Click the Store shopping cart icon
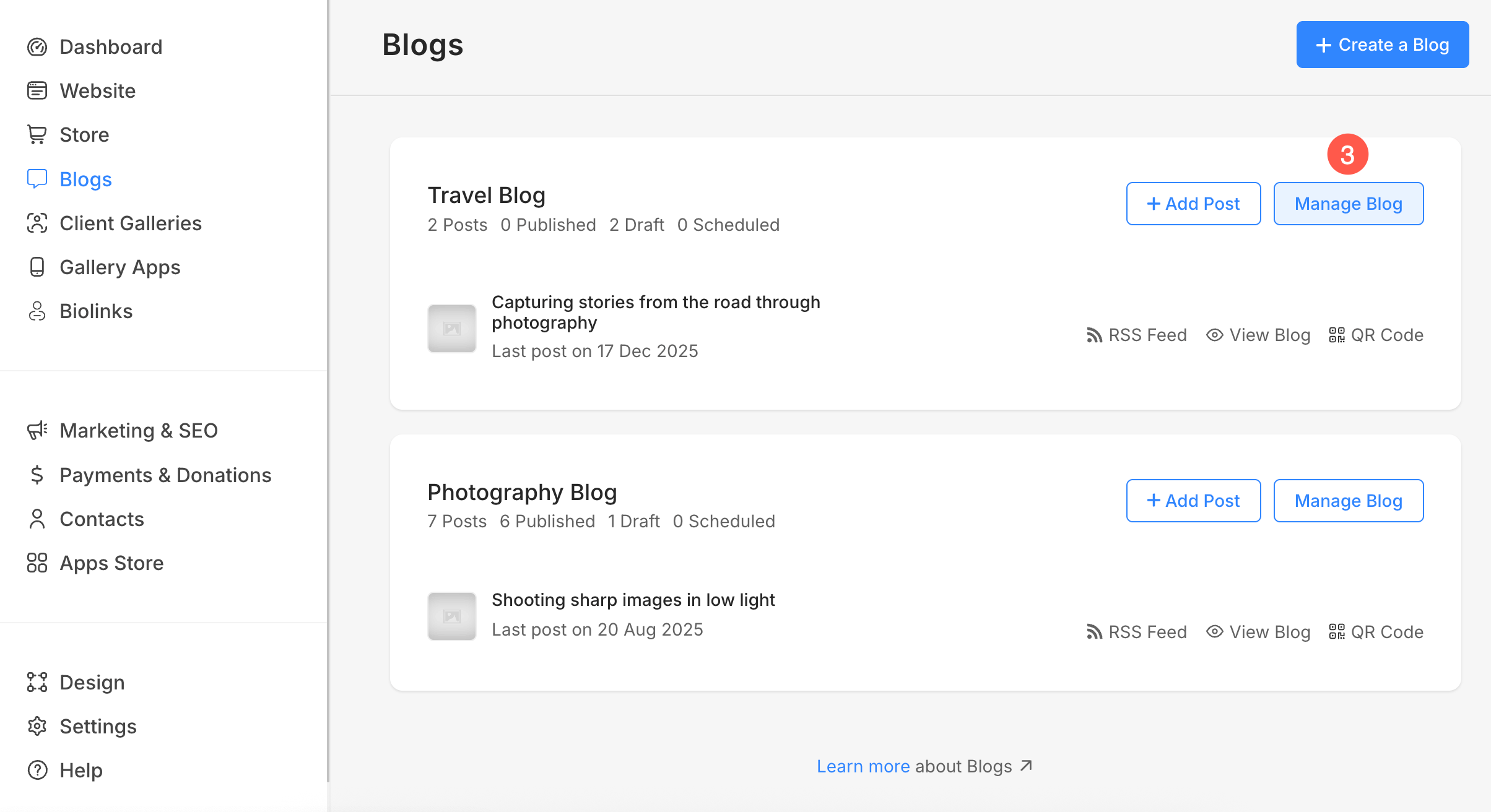1491x812 pixels. tap(37, 135)
